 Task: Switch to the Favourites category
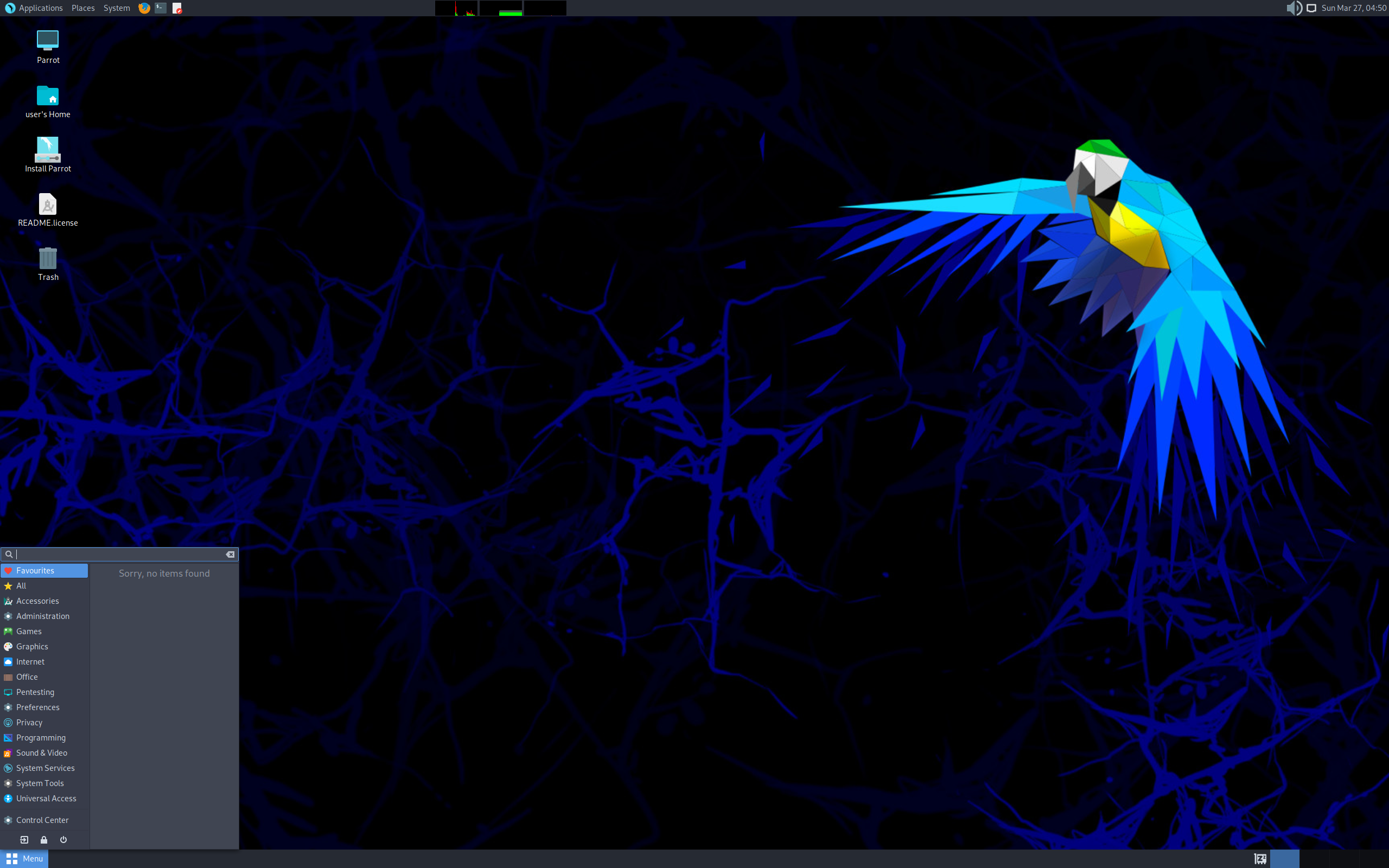34,570
